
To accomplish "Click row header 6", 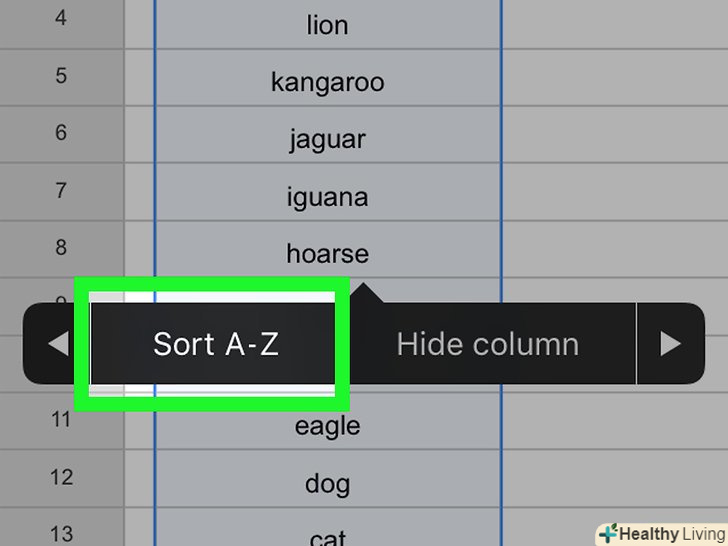I will [x=61, y=132].
